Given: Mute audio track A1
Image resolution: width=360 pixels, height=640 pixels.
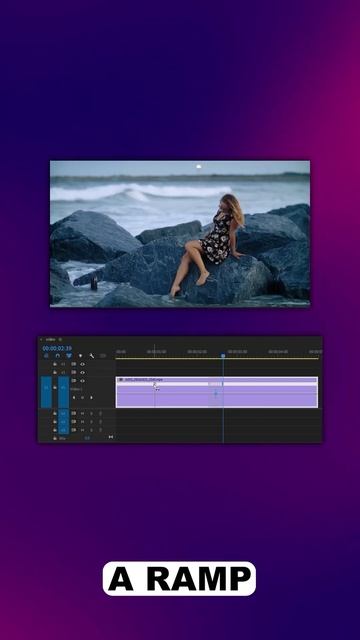Looking at the screenshot, I should [82, 413].
